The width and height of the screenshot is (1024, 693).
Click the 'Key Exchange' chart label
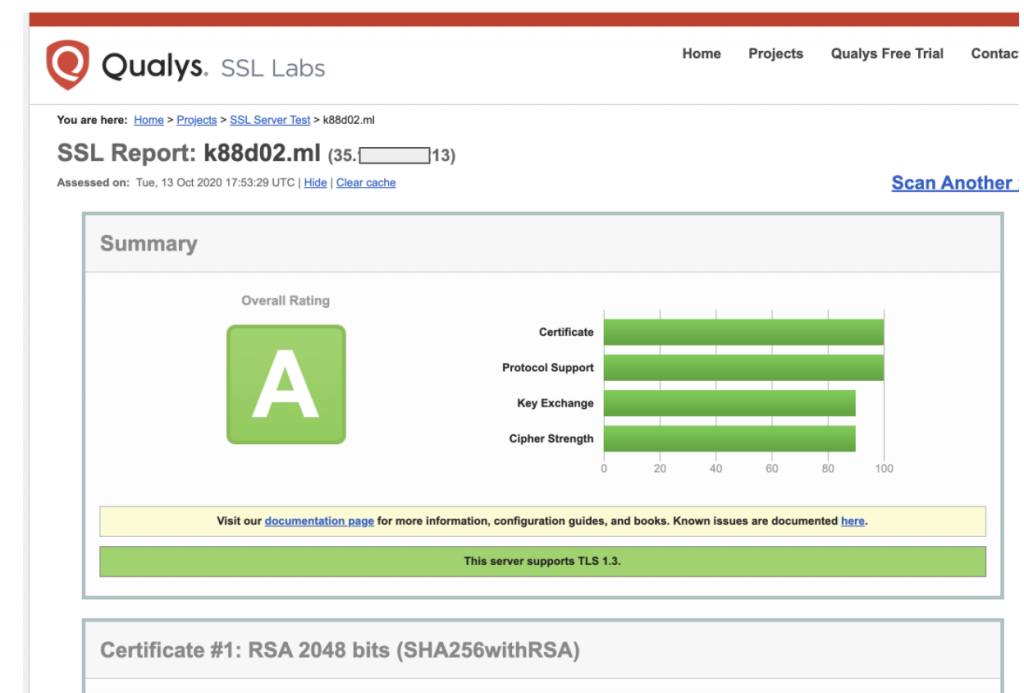[555, 403]
